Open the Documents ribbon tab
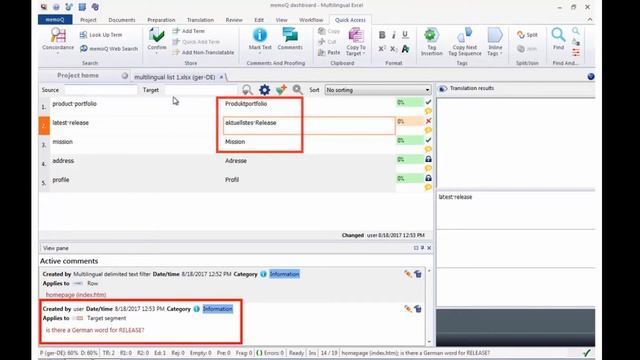This screenshot has width=640, height=360. 122,20
